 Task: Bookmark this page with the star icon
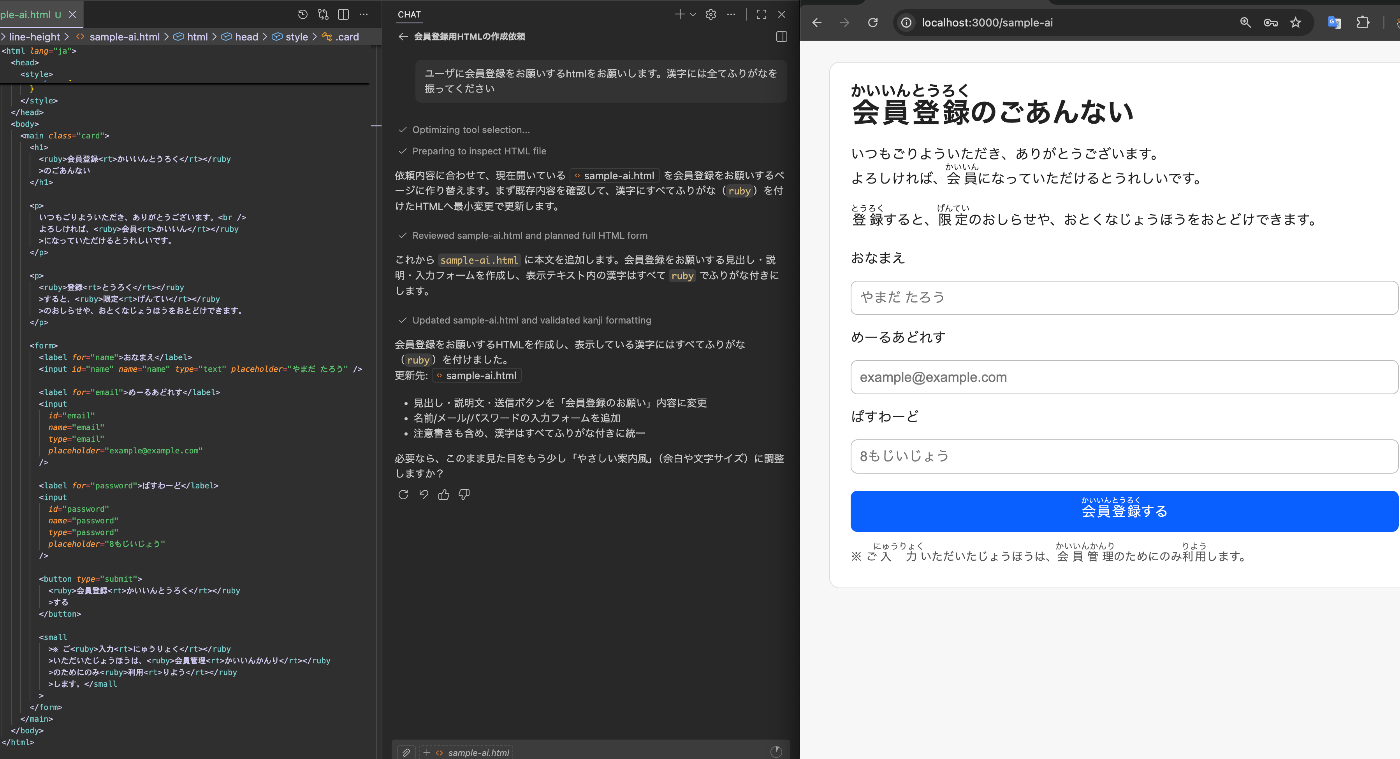coord(1296,22)
